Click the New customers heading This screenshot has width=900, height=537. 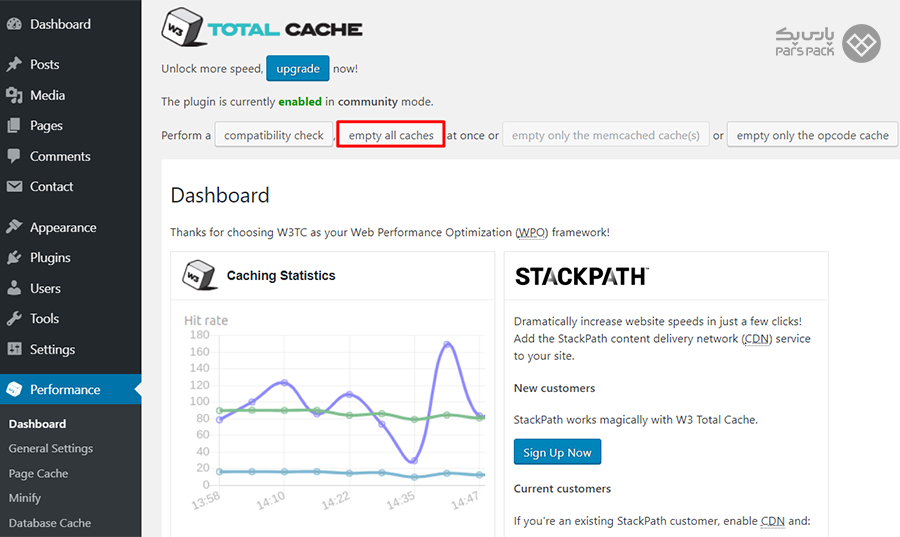click(554, 388)
